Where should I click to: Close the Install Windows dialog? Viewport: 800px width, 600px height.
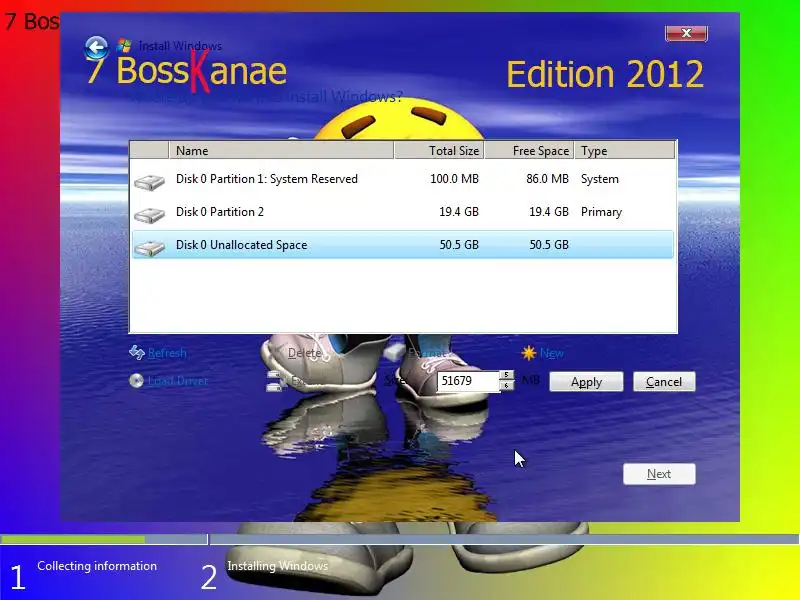(686, 33)
